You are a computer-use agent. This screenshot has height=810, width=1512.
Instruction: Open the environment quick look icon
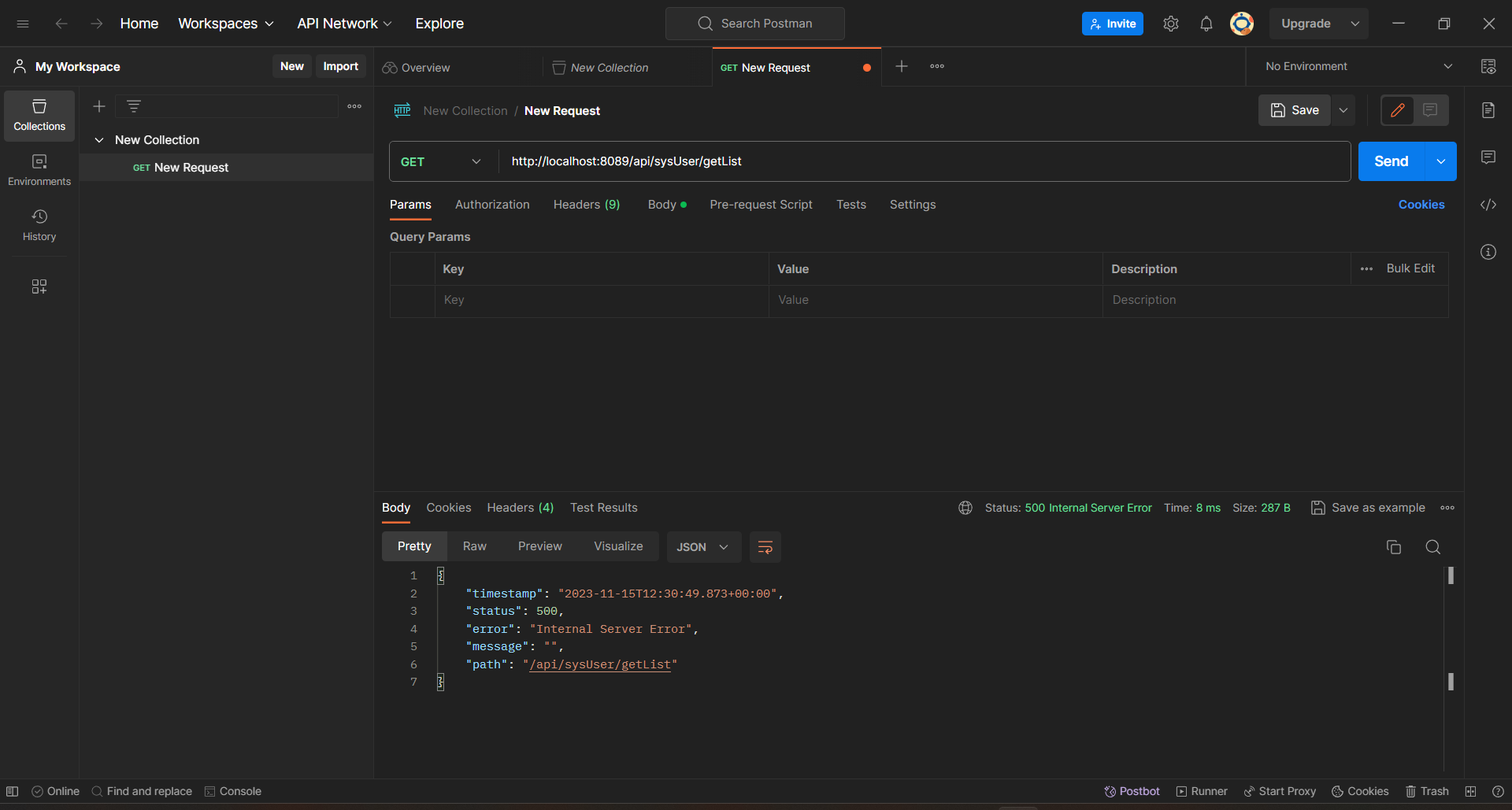click(x=1488, y=66)
